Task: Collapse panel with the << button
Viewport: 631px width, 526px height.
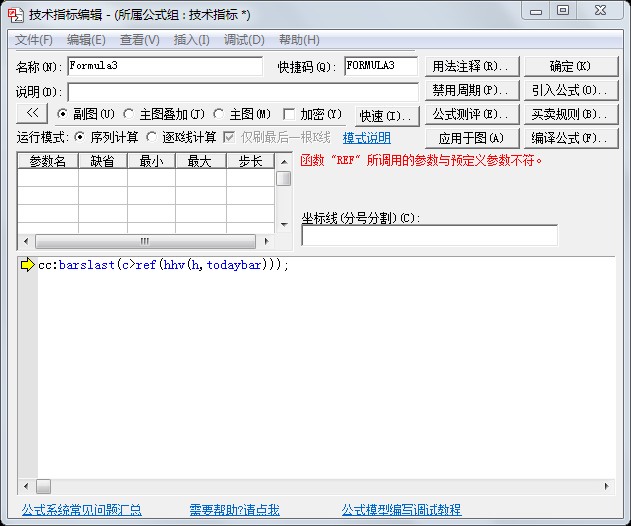Action: point(32,113)
